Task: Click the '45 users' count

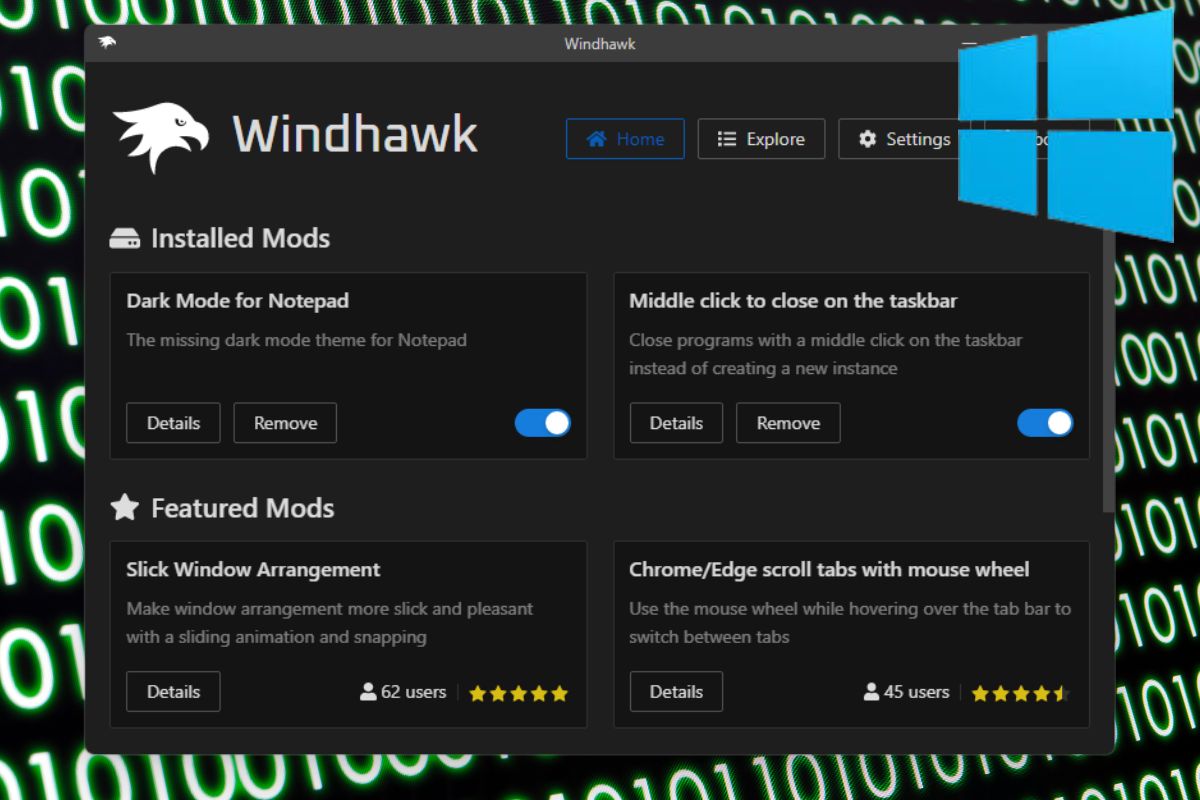Action: 906,692
